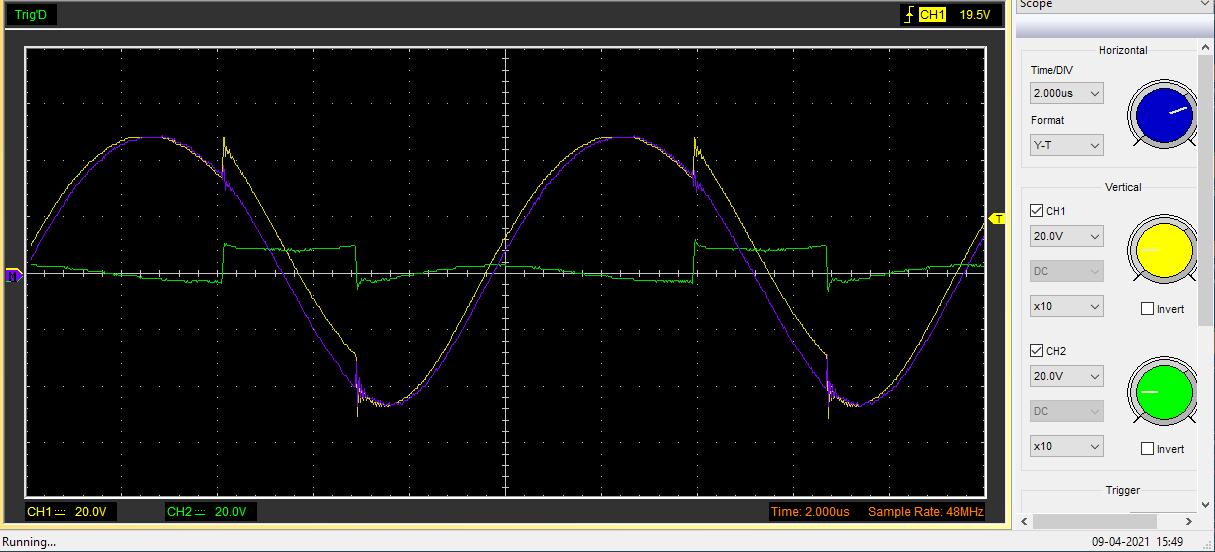The width and height of the screenshot is (1215, 552).
Task: Click the Time: 2.000us readout
Action: (x=810, y=512)
